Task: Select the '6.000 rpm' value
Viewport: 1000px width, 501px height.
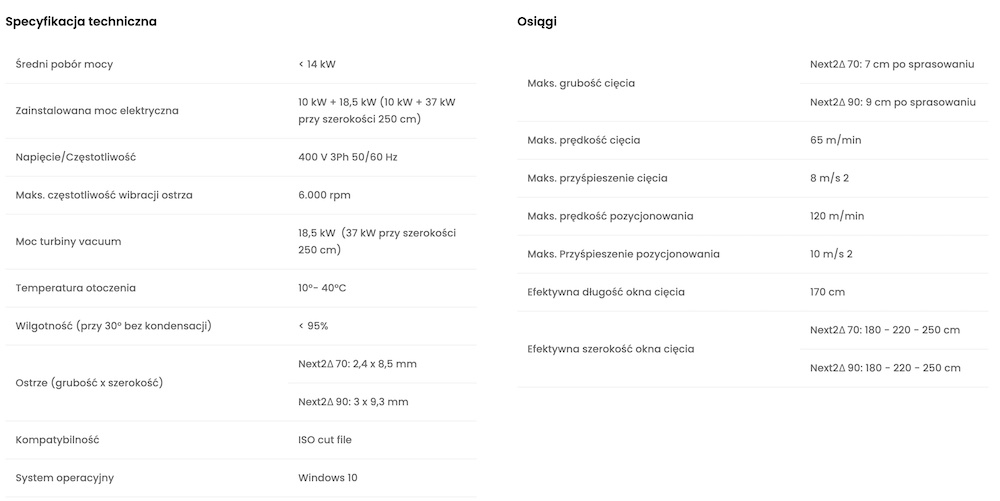Action: pos(324,195)
